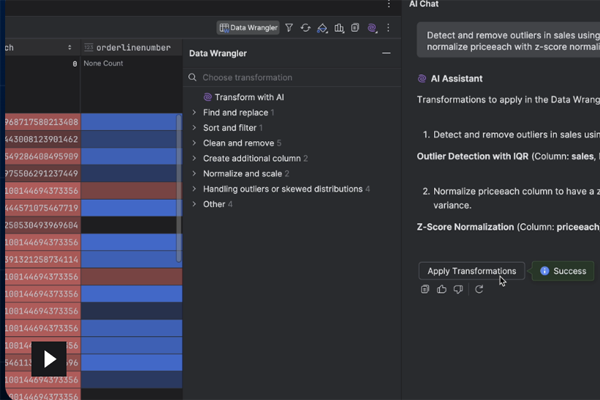Toggle the Data Wrangler toolbar button
600x400 pixels.
click(248, 28)
